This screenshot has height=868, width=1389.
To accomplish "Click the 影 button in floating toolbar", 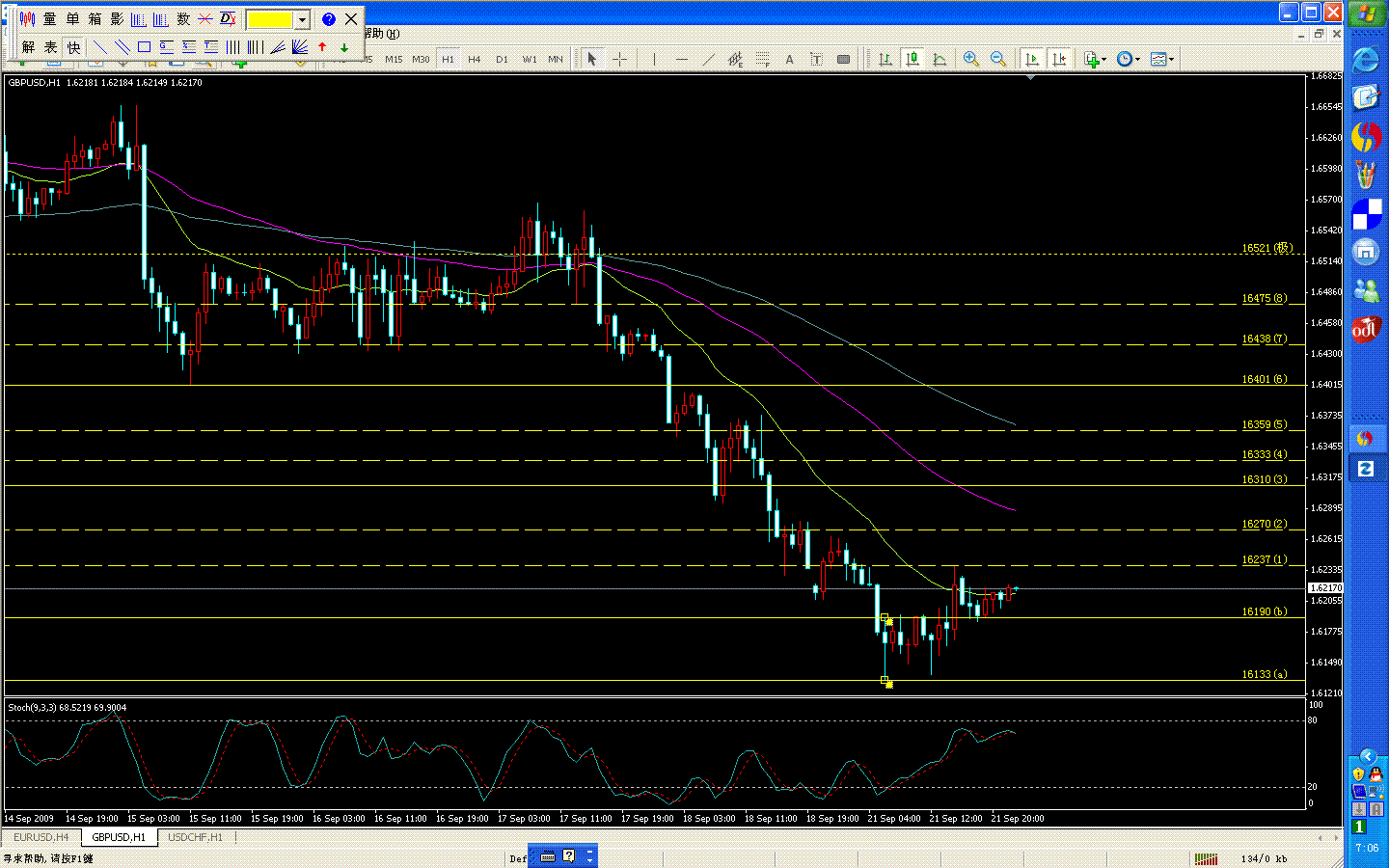I will point(117,19).
